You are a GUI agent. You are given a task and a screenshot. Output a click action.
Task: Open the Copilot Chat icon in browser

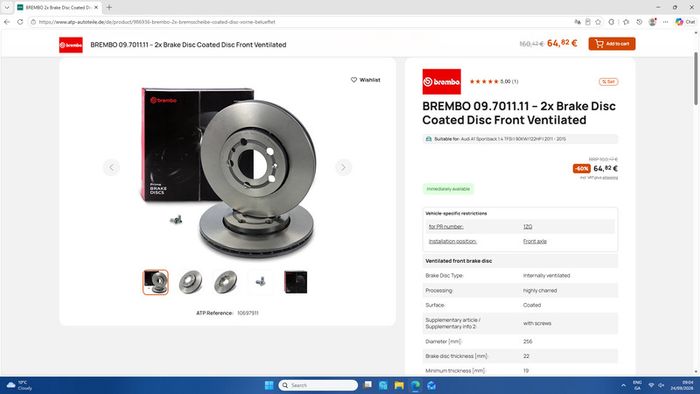pyautogui.click(x=685, y=22)
